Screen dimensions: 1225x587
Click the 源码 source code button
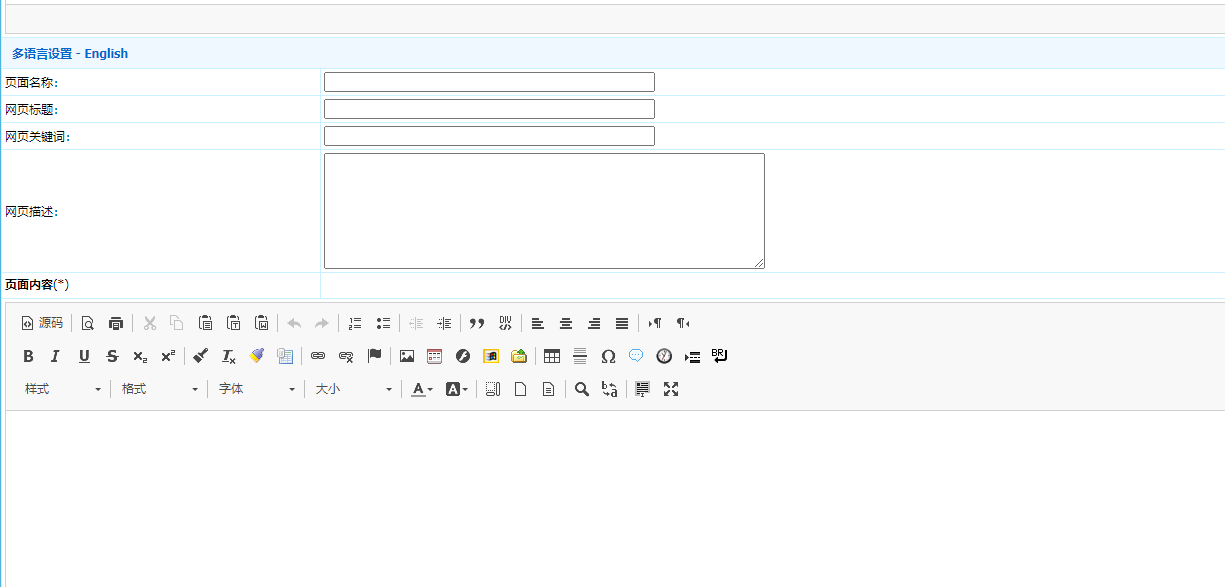[42, 323]
